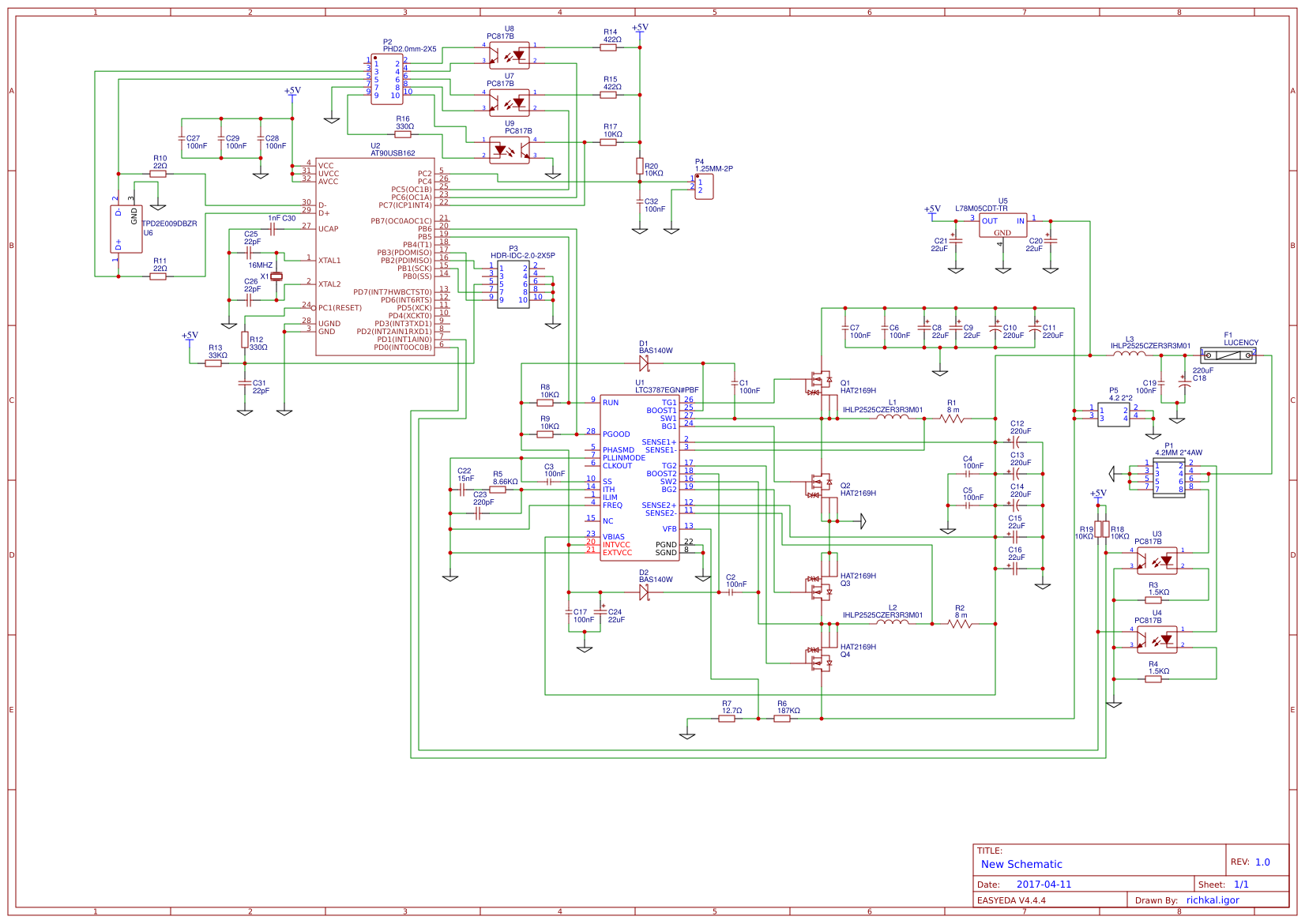Screen dimensions: 1305x924
Task: Select the U5 L78M05CDT-TR regulator box
Action: (x=1003, y=225)
